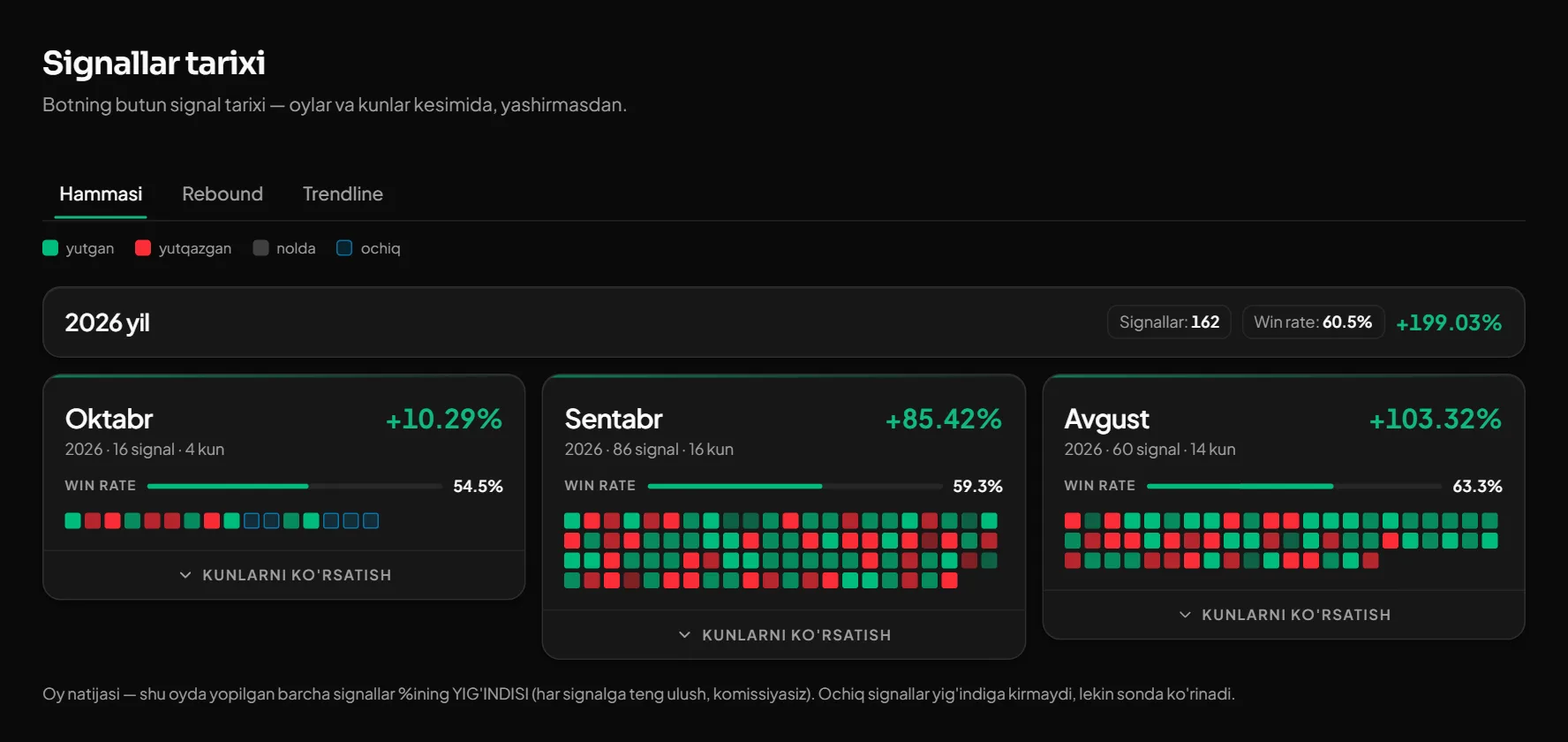Click the 2026 yil header
This screenshot has width=1568, height=742.
107,322
